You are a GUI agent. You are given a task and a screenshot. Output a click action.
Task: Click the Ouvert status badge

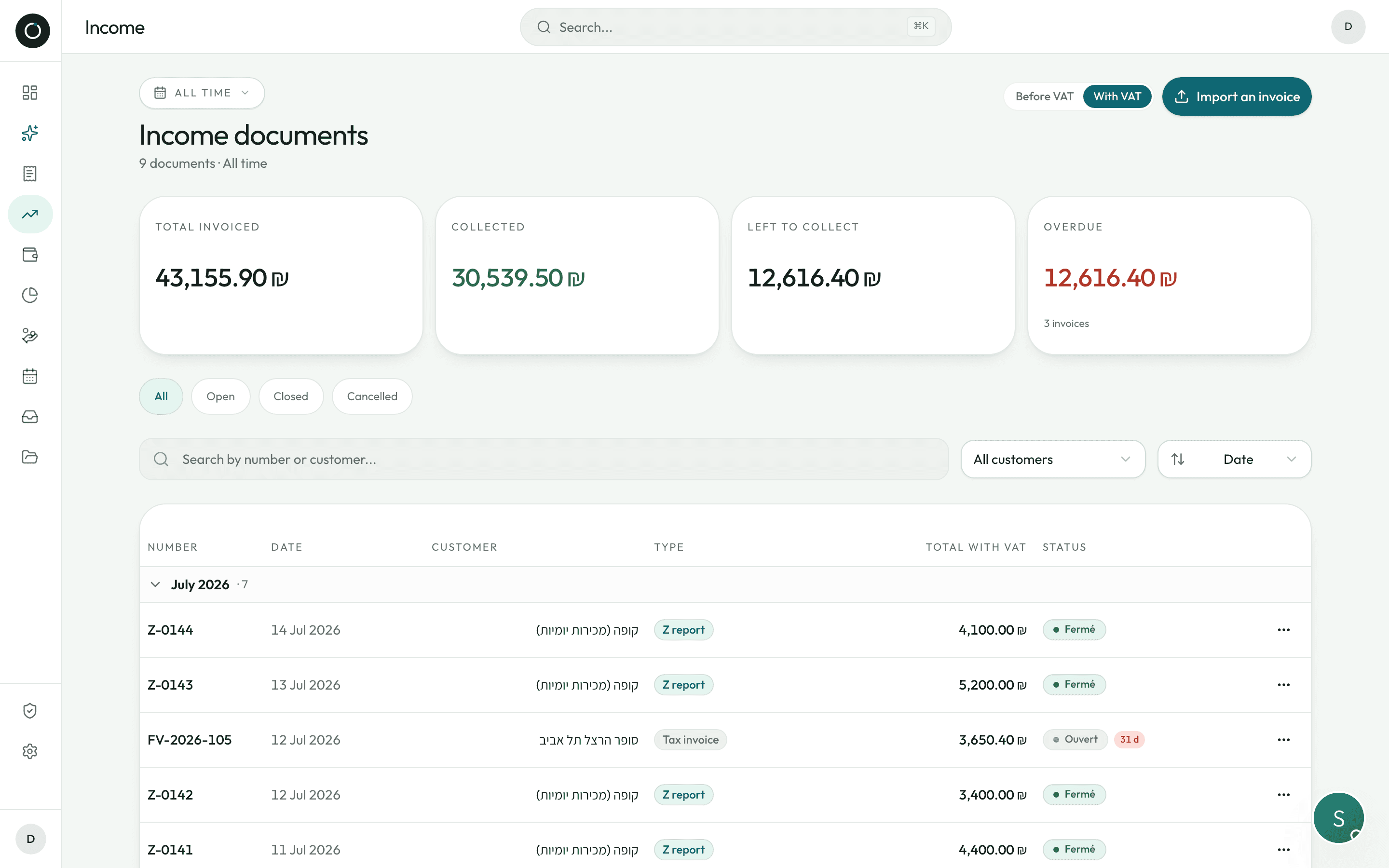pos(1075,739)
